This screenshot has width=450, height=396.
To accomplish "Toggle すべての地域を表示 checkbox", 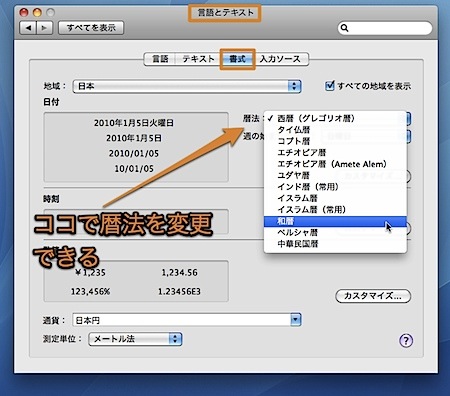I will point(329,86).
